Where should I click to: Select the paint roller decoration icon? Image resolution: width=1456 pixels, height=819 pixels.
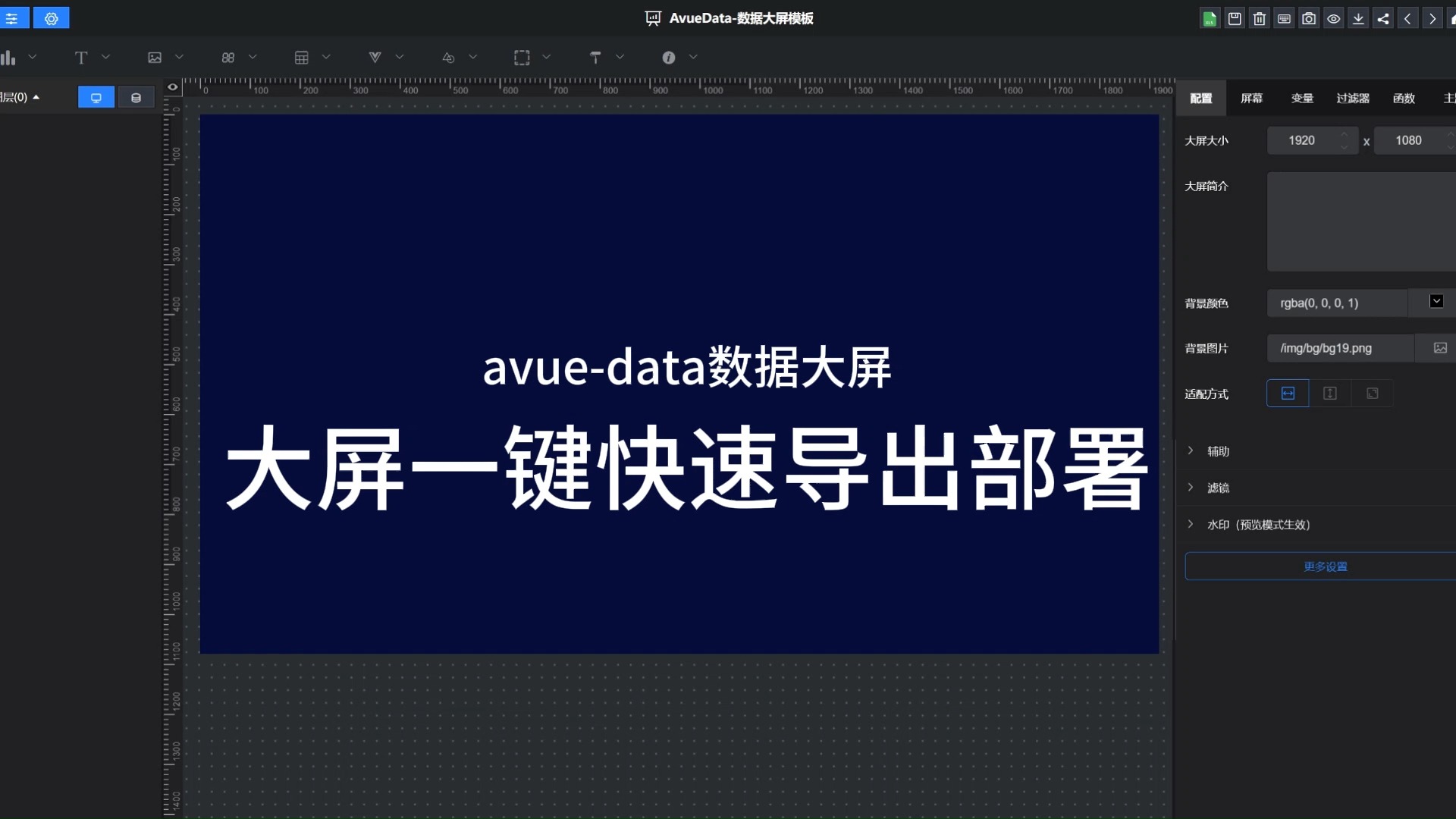tap(595, 58)
